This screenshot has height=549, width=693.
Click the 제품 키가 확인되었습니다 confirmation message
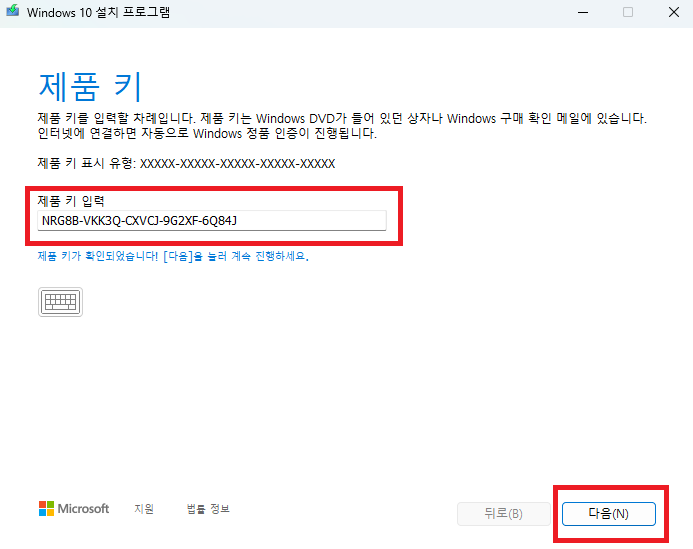173,256
